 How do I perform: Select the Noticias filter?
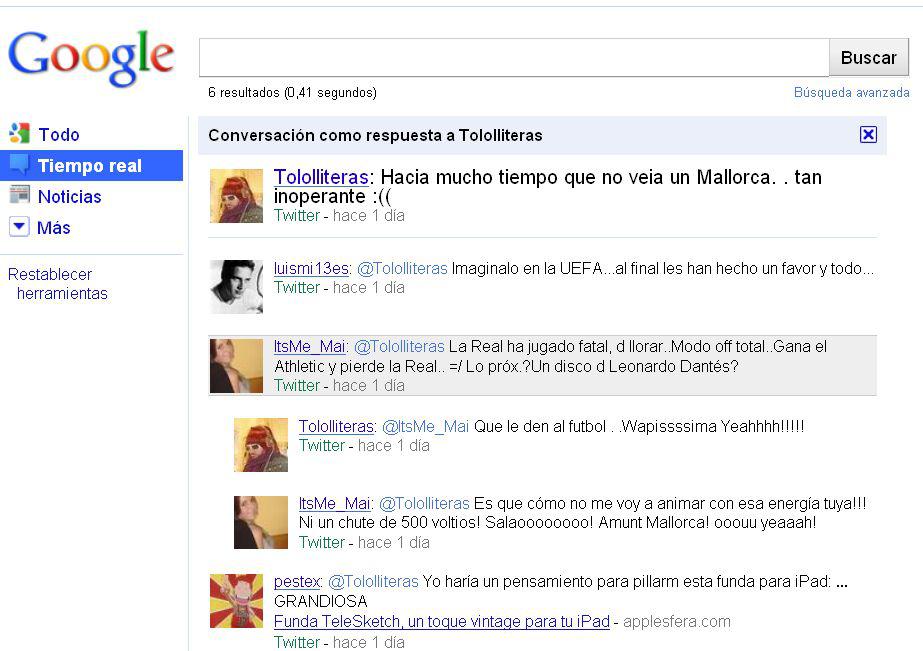69,197
